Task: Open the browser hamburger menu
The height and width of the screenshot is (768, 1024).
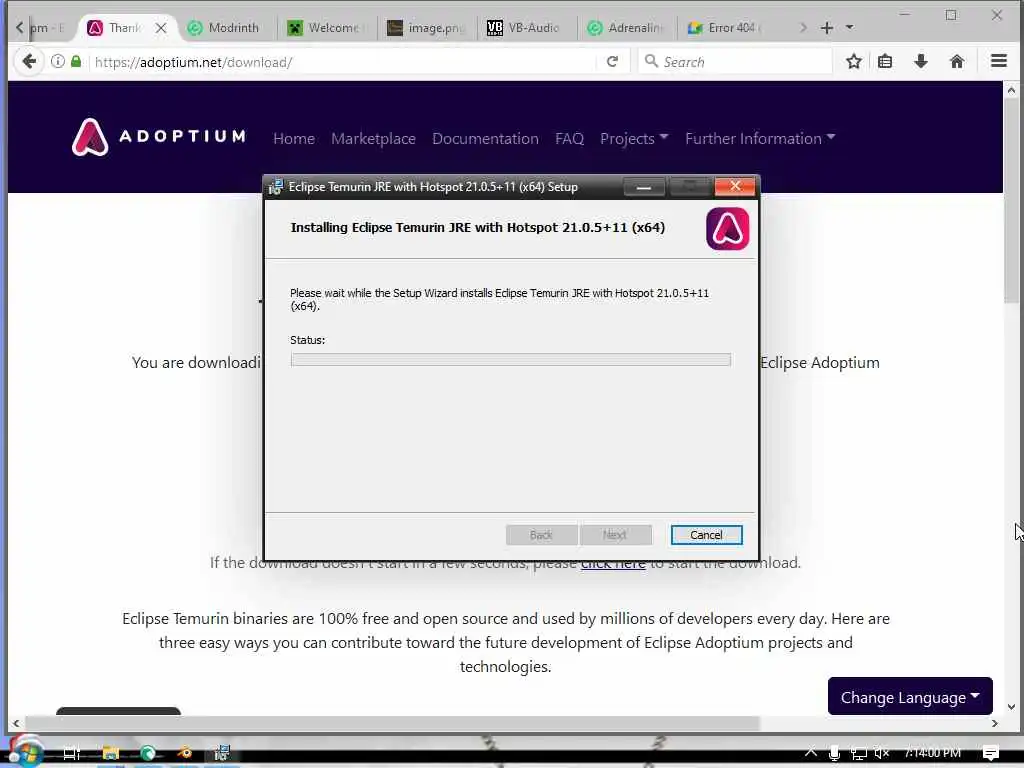Action: (999, 61)
